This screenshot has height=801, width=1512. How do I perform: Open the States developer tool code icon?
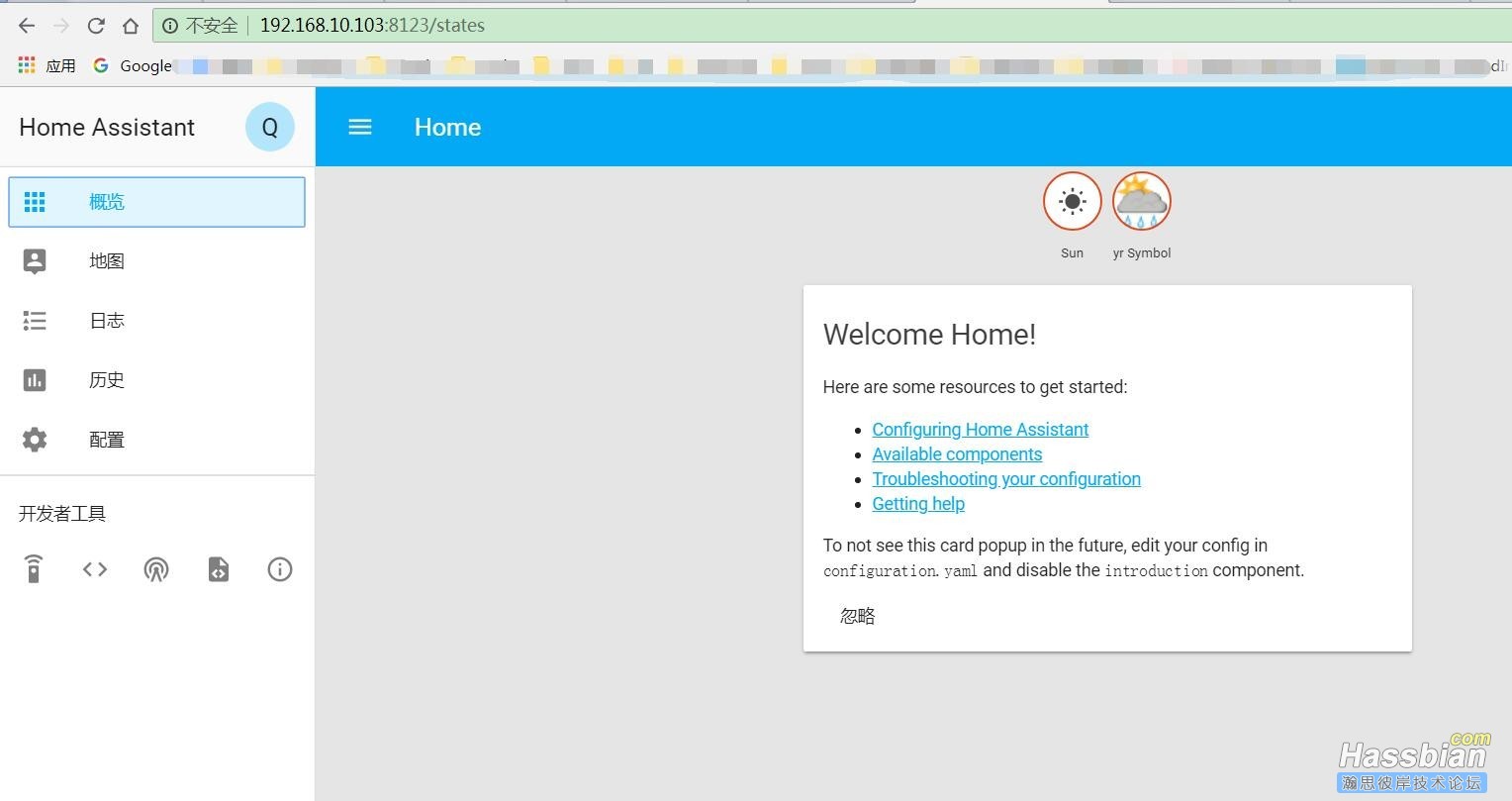(95, 569)
